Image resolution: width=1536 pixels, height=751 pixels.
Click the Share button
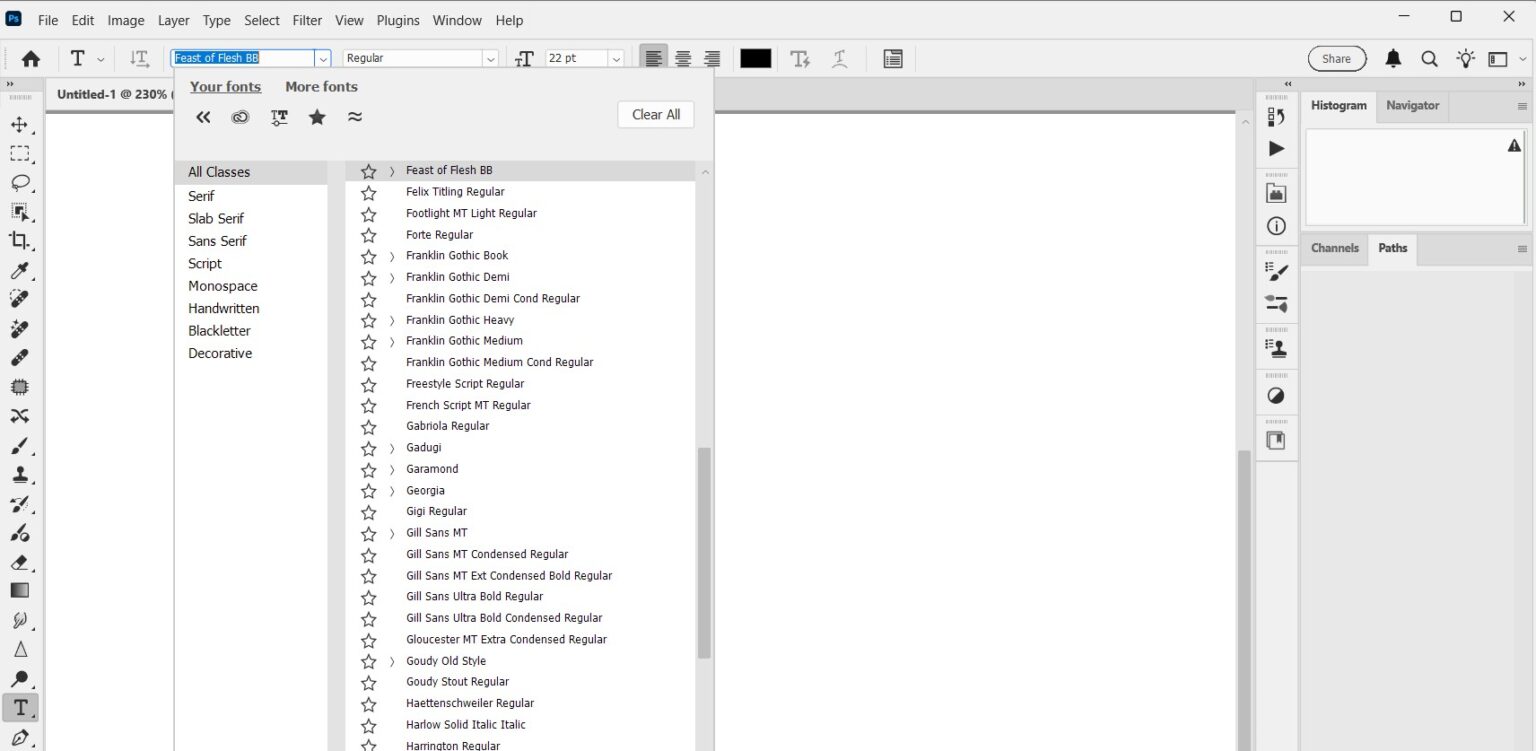[x=1337, y=58]
